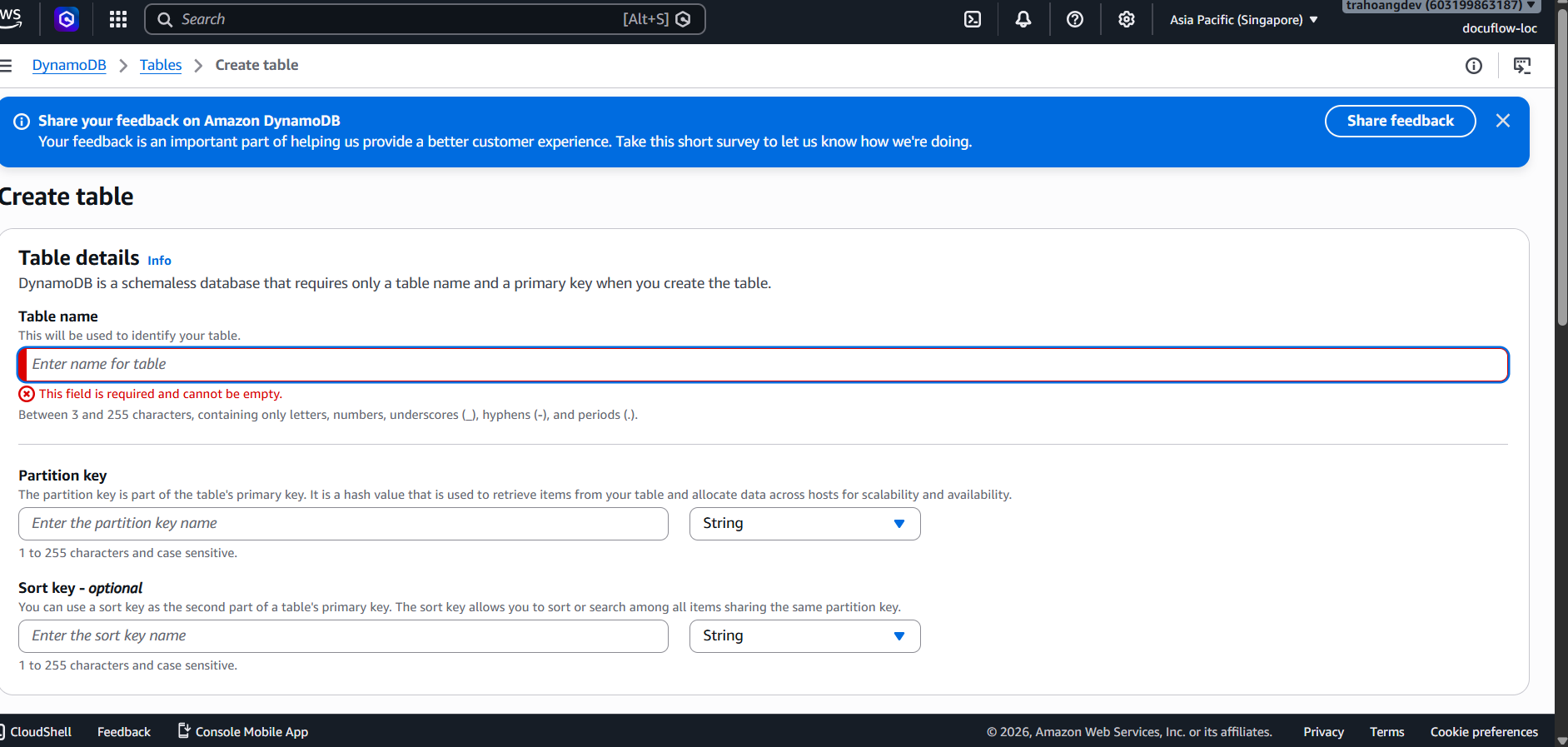The width and height of the screenshot is (1568, 747).
Task: Focus the AWS search box
Action: click(425, 19)
